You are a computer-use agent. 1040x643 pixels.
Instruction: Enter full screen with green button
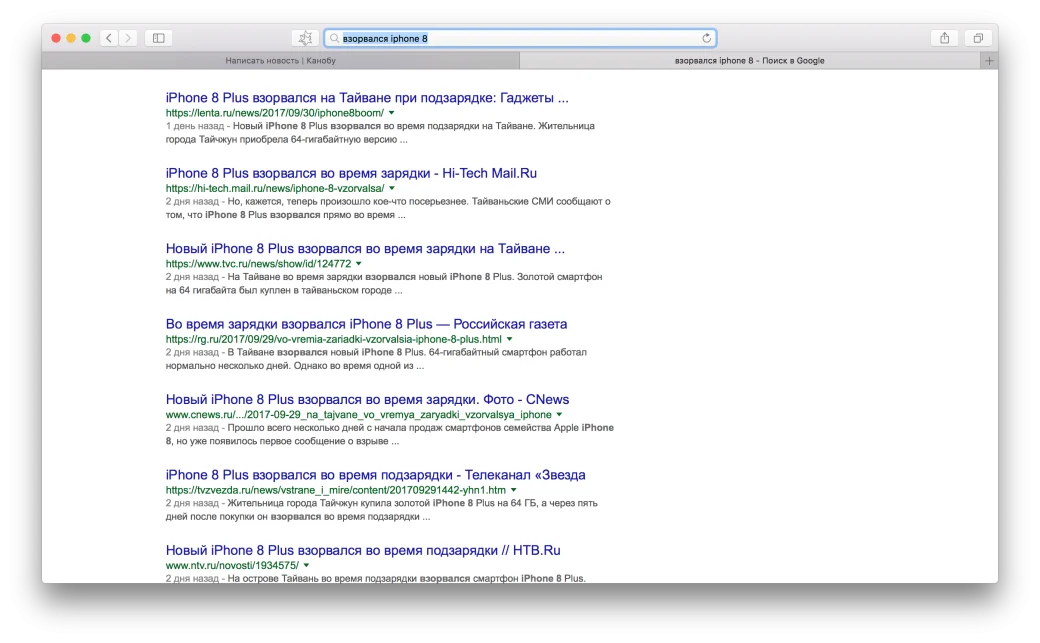click(86, 38)
